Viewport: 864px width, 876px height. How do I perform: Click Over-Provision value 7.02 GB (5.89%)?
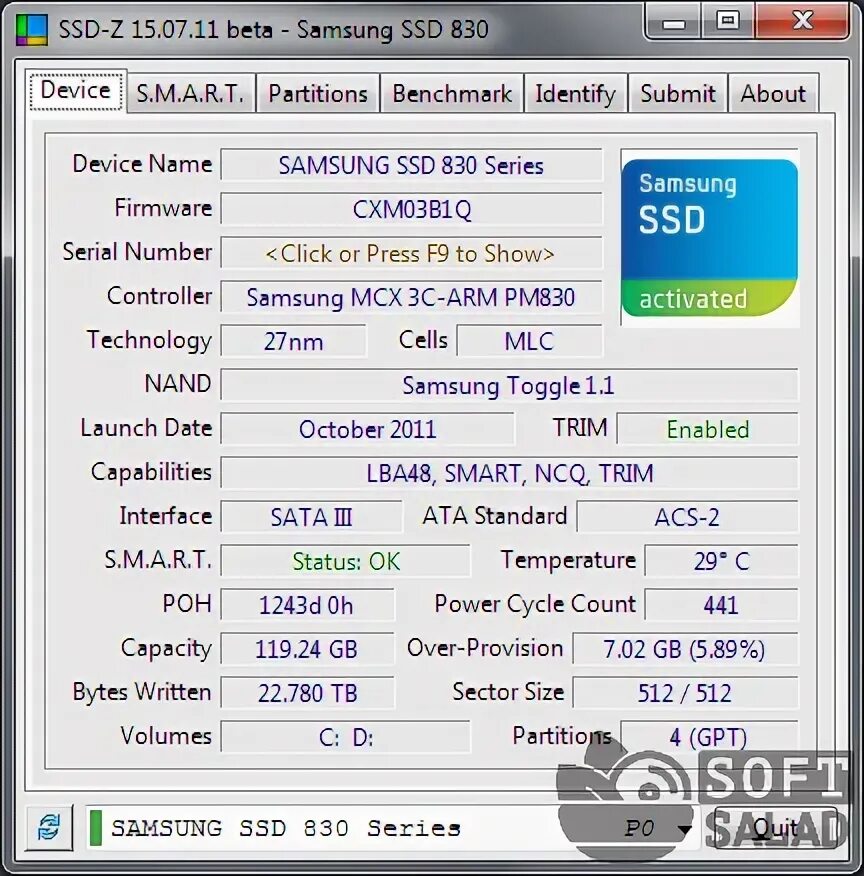point(685,649)
